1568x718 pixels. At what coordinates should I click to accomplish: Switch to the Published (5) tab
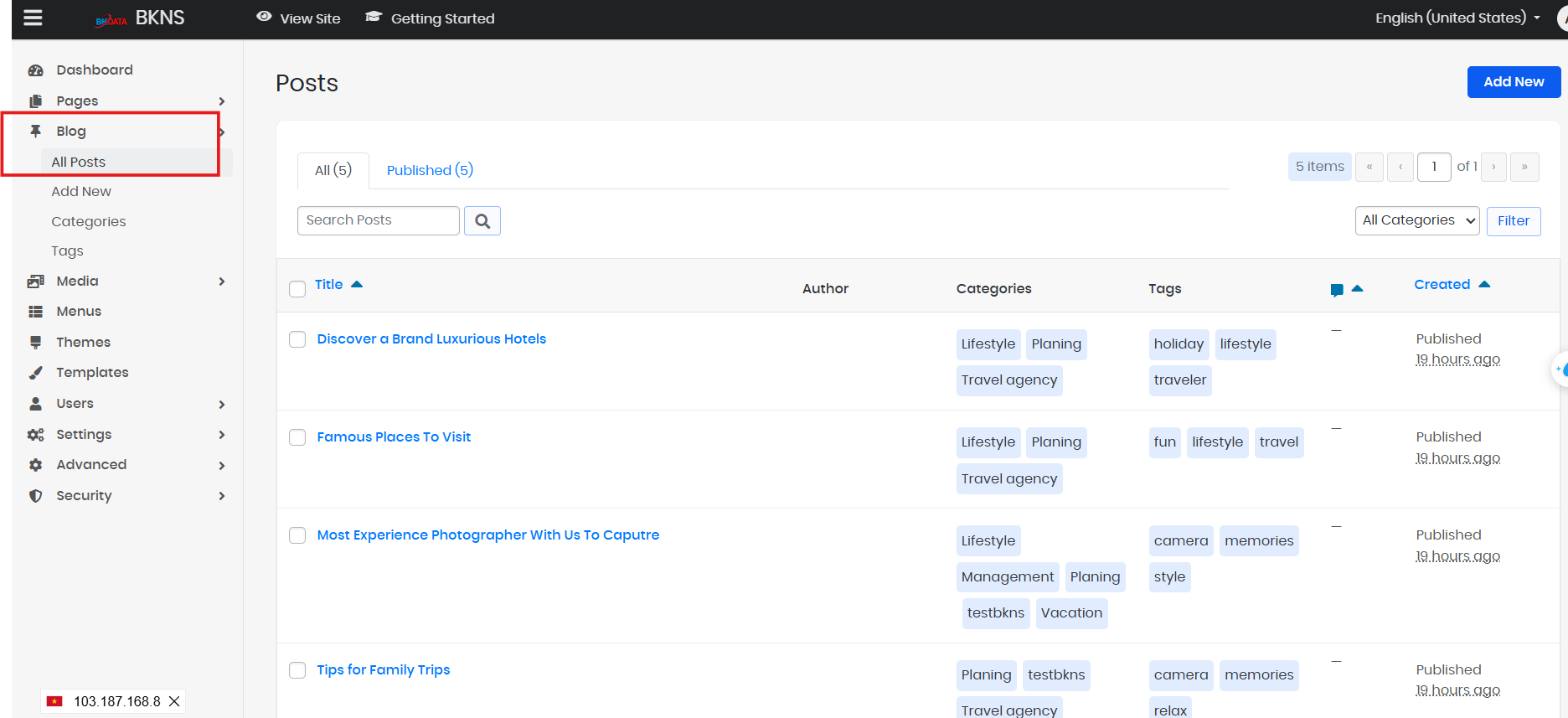click(430, 170)
